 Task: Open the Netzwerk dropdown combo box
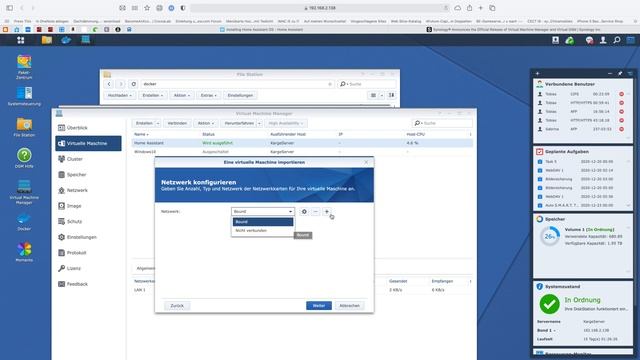(262, 211)
